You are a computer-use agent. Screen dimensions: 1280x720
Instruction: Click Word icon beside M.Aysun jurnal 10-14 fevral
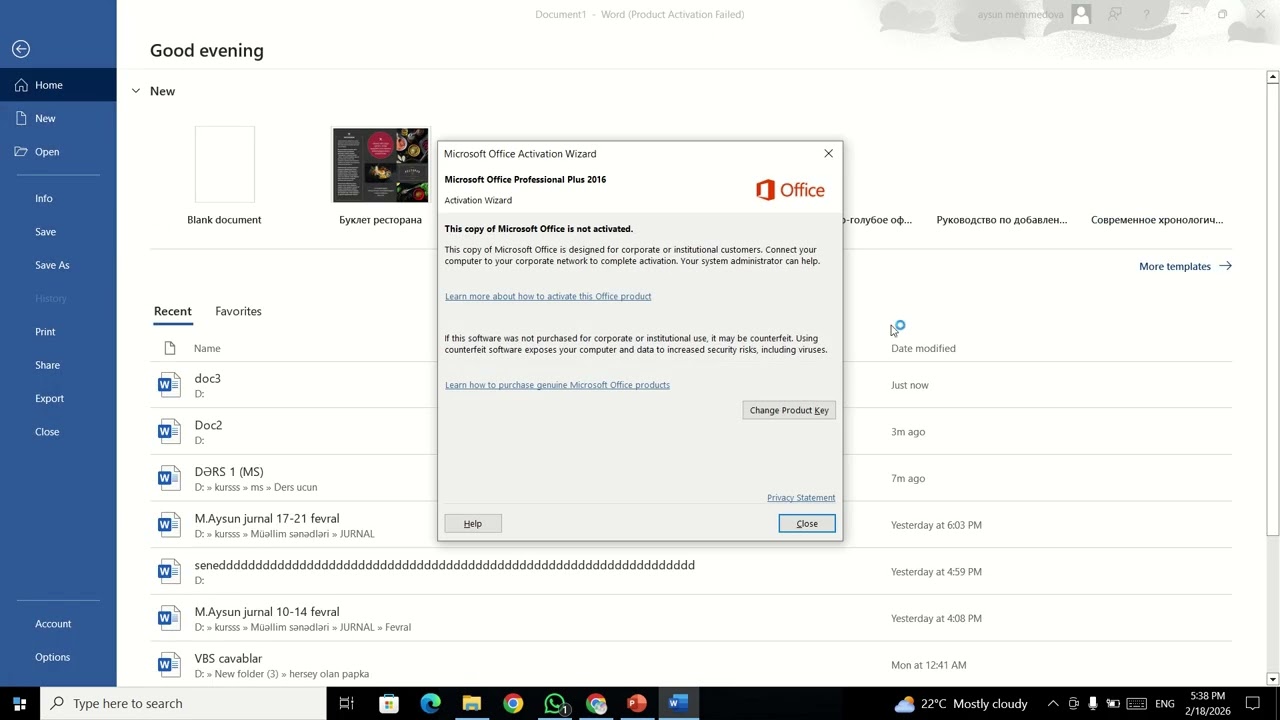[x=169, y=618]
